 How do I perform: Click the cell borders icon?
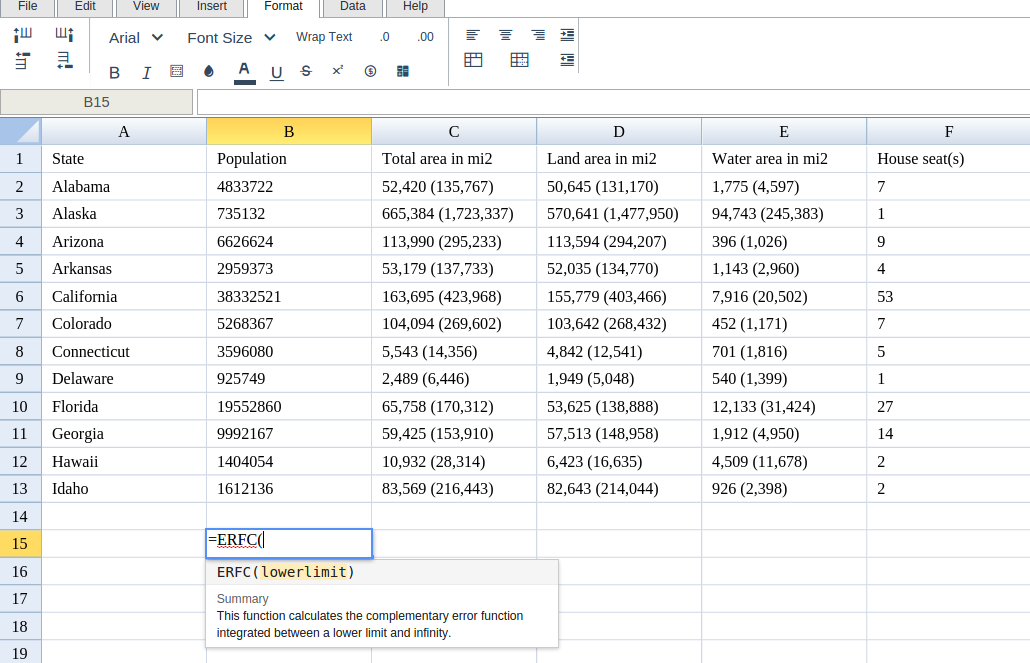point(177,71)
